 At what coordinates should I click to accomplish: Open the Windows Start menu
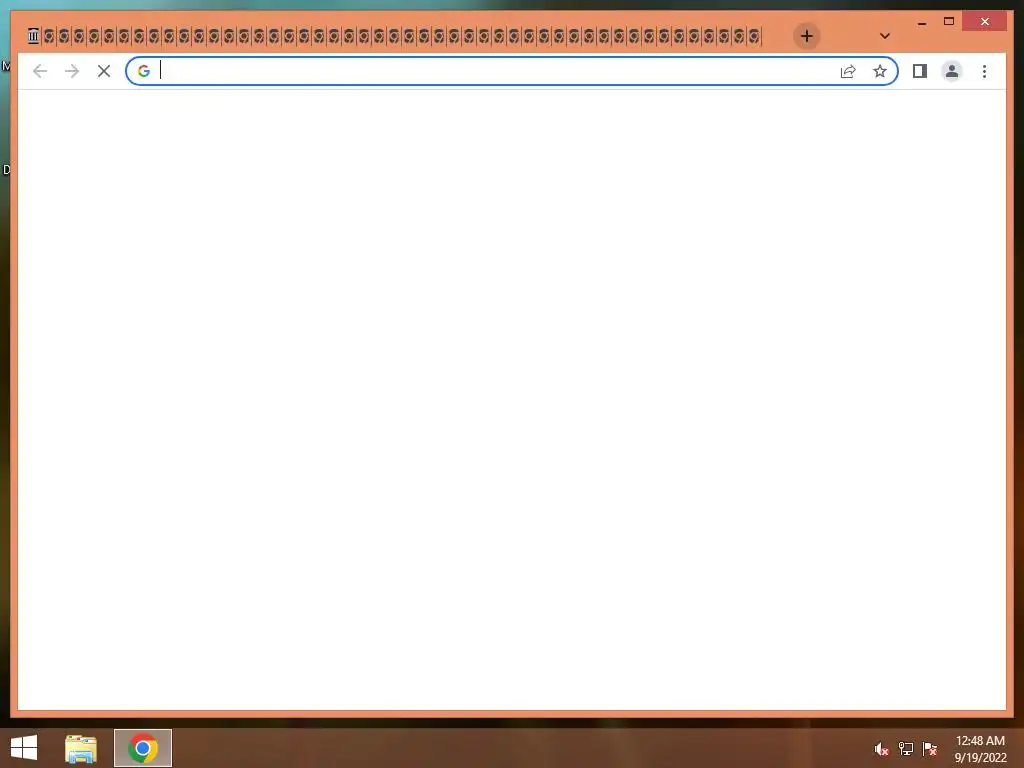pos(24,748)
